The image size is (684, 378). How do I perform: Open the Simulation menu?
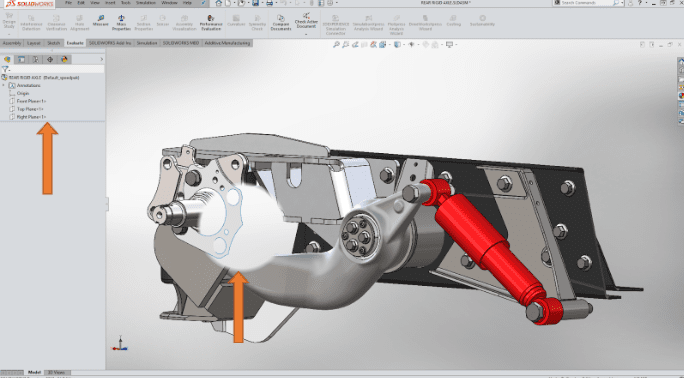pyautogui.click(x=146, y=3)
